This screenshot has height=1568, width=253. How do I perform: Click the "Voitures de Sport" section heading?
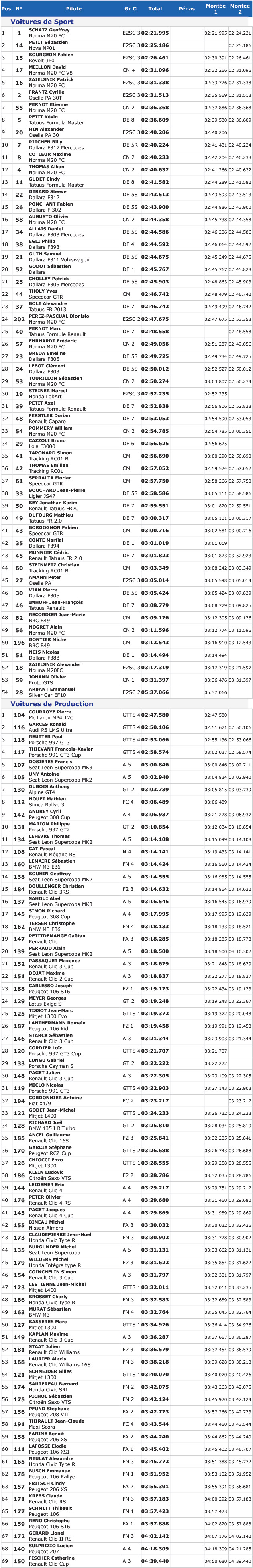click(x=42, y=22)
